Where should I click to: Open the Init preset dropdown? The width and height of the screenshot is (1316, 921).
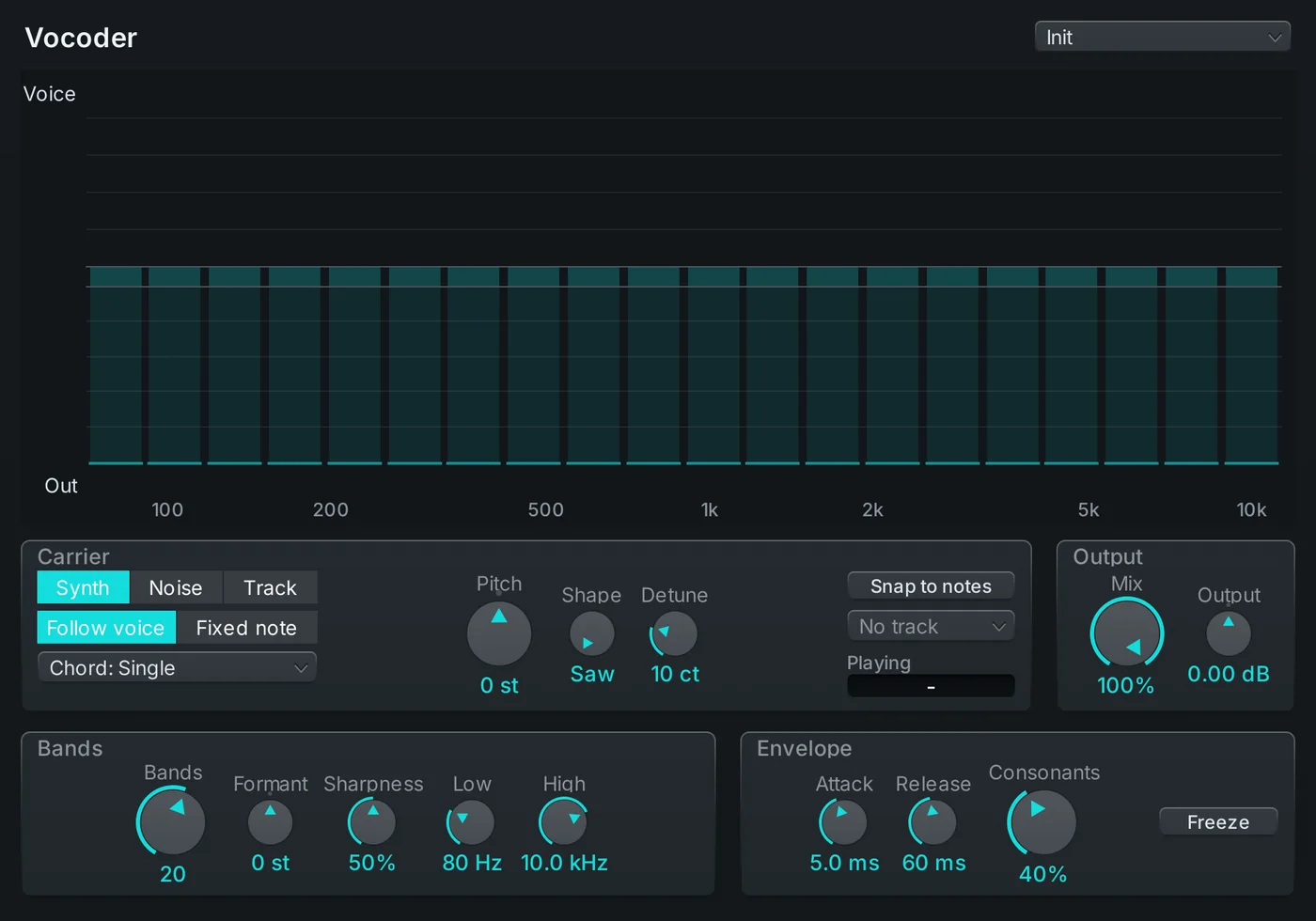1163,37
